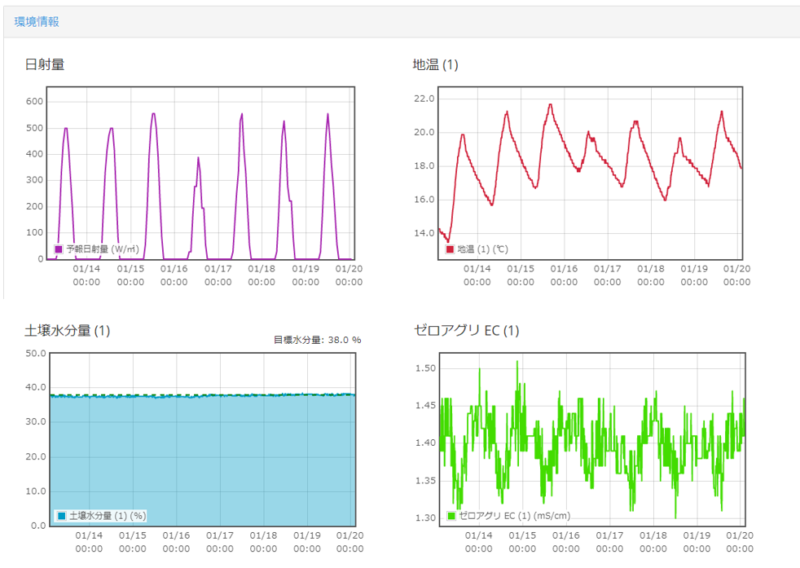Click the 14.0 y-axis value in 地温 chart

[x=424, y=233]
